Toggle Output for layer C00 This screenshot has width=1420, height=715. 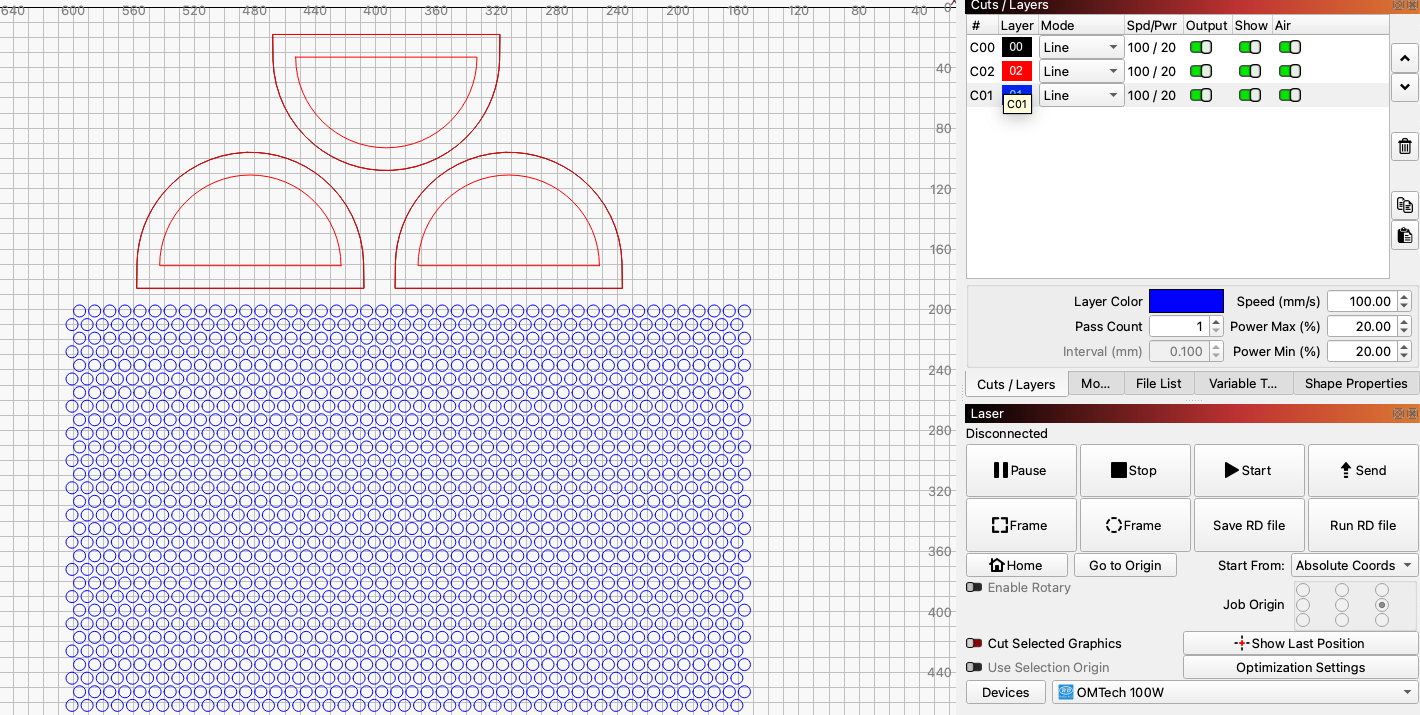point(1200,47)
